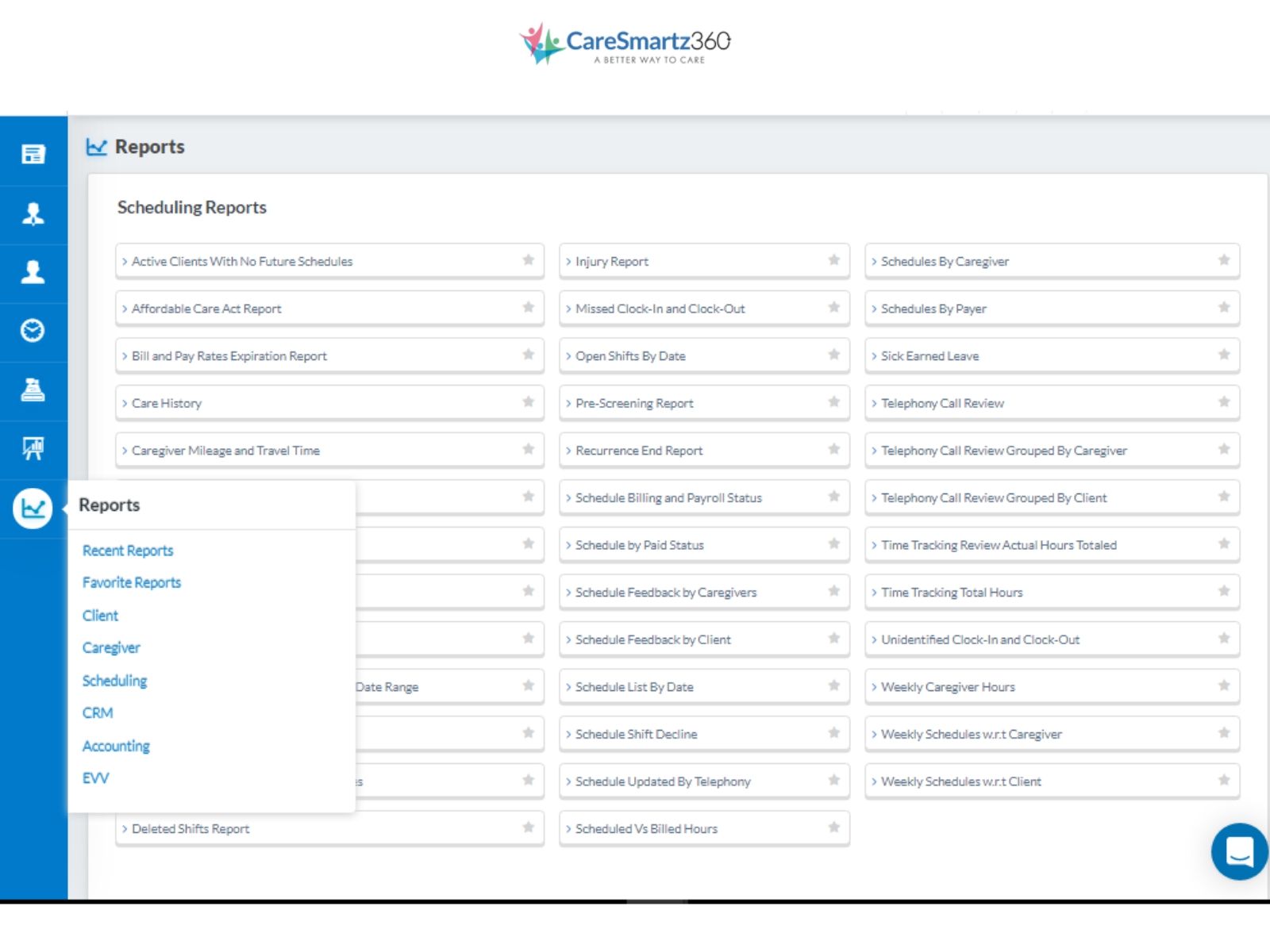Star the Open Shifts By Date report

pyautogui.click(x=834, y=355)
